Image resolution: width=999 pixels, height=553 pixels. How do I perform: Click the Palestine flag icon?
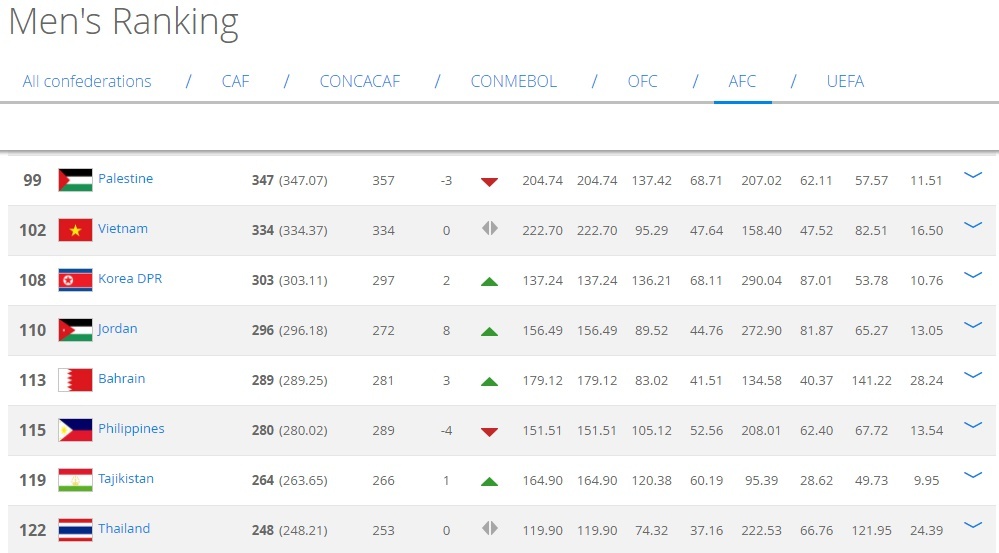(x=75, y=180)
